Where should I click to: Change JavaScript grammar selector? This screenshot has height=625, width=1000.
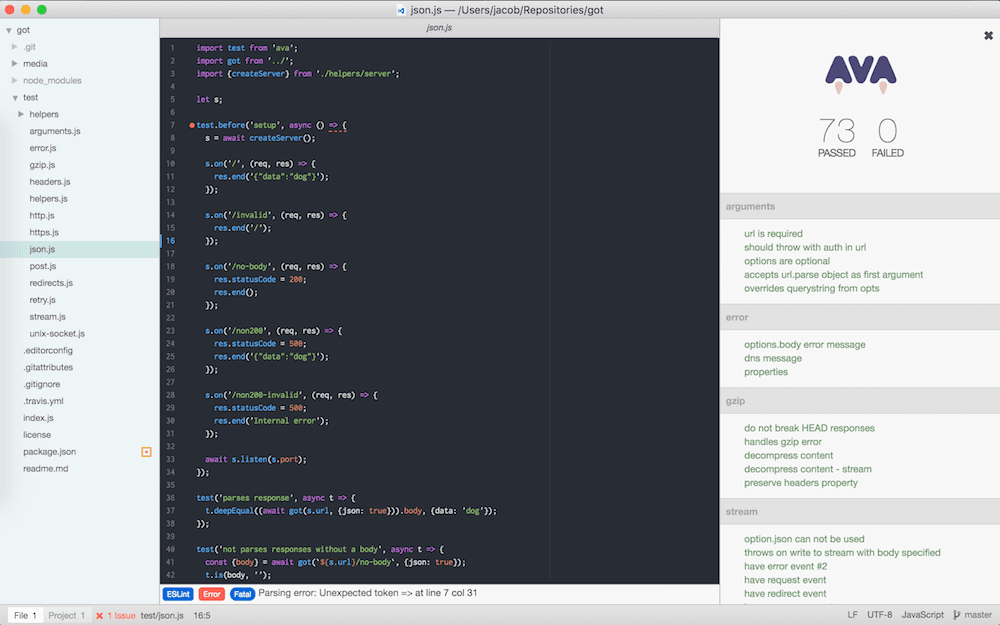(x=922, y=615)
